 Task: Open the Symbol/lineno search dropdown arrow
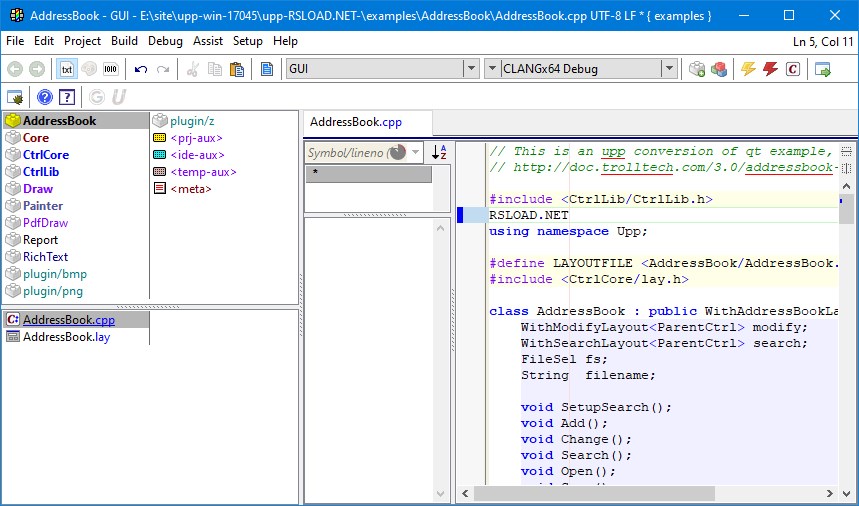coord(416,152)
